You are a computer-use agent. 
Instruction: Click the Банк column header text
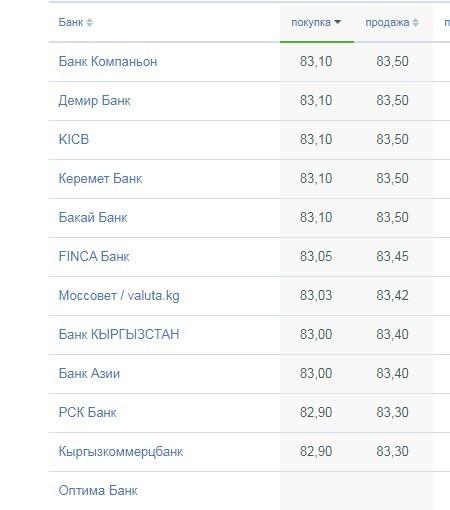coord(71,22)
